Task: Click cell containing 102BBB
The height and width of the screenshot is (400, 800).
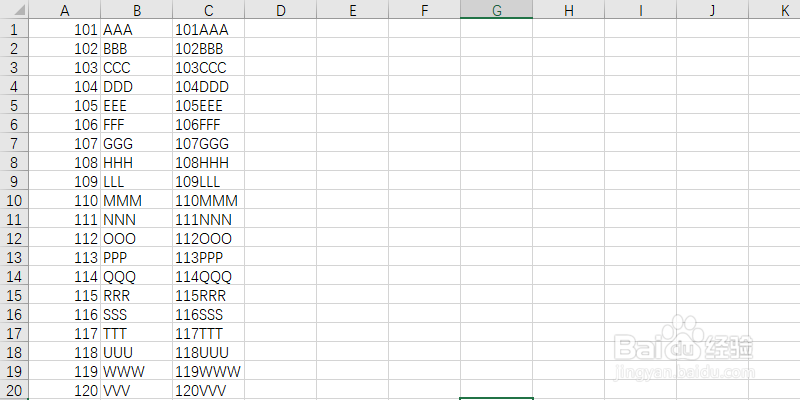Action: click(x=209, y=47)
